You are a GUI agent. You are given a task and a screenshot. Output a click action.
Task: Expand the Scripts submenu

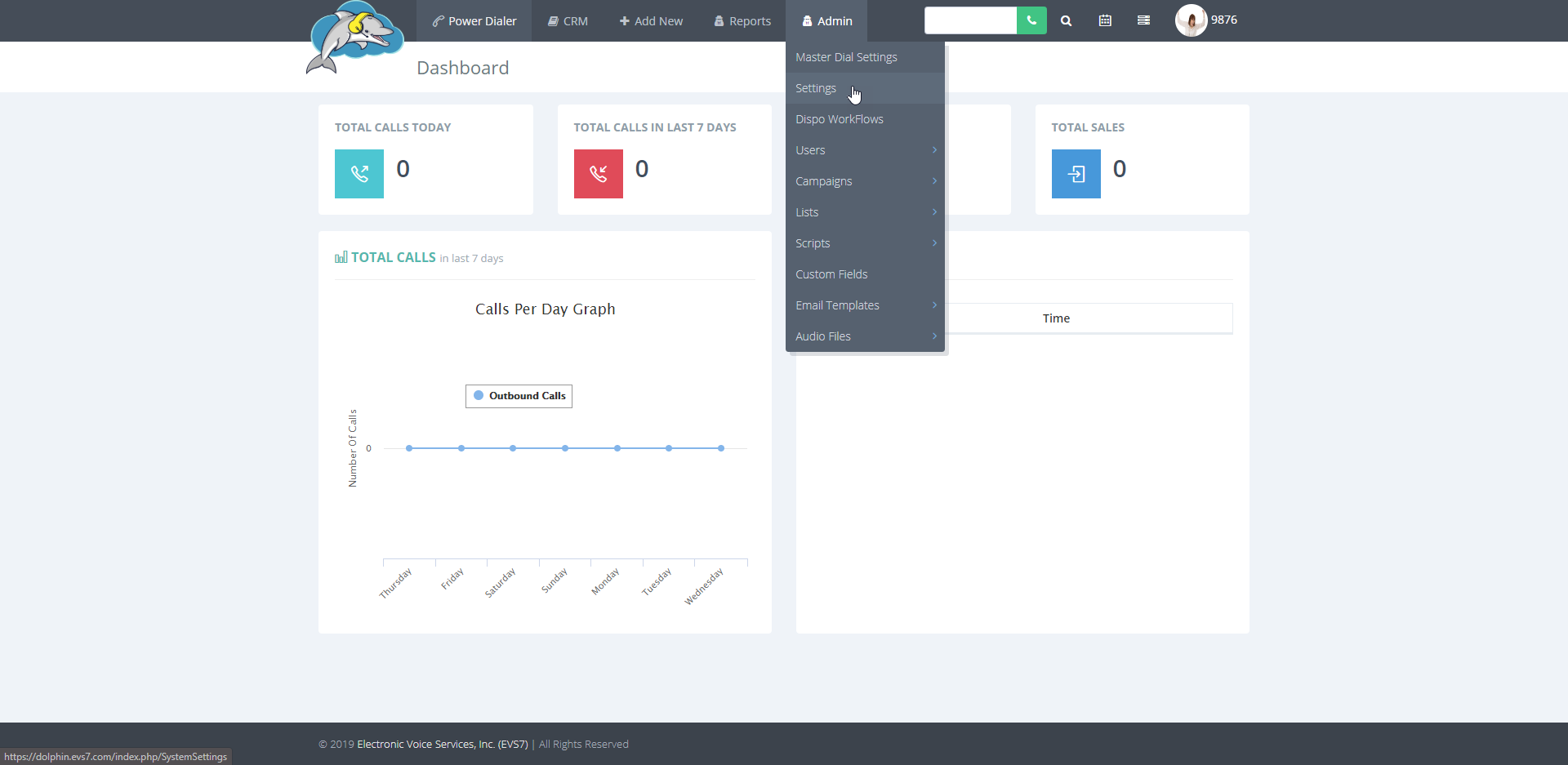pos(865,243)
